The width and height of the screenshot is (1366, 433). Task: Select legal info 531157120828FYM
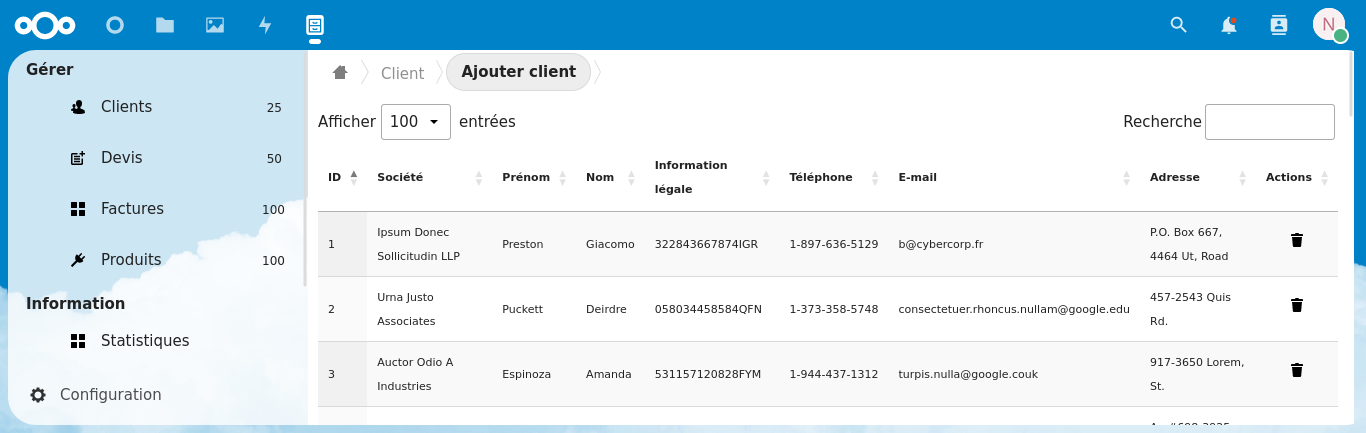pos(708,374)
